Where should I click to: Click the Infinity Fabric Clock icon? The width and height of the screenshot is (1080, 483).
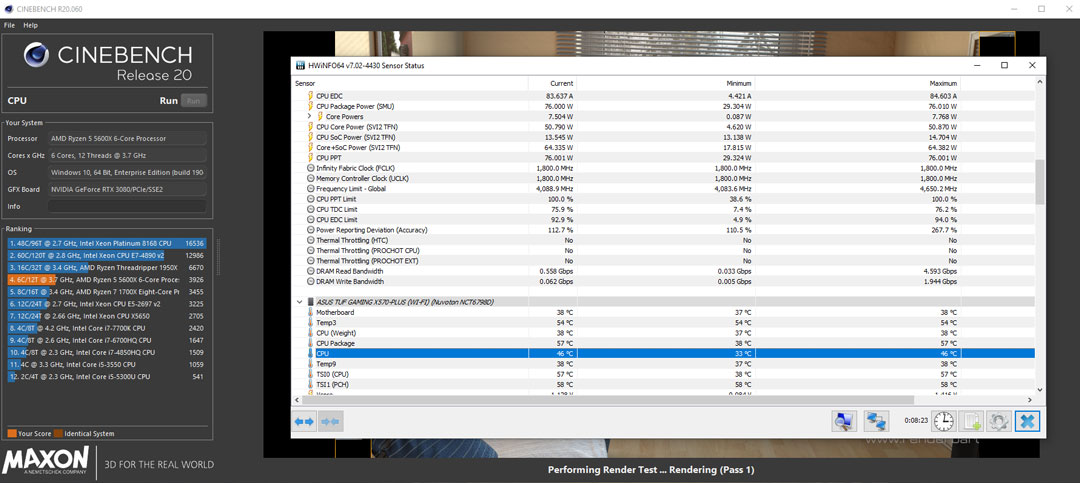(x=311, y=168)
